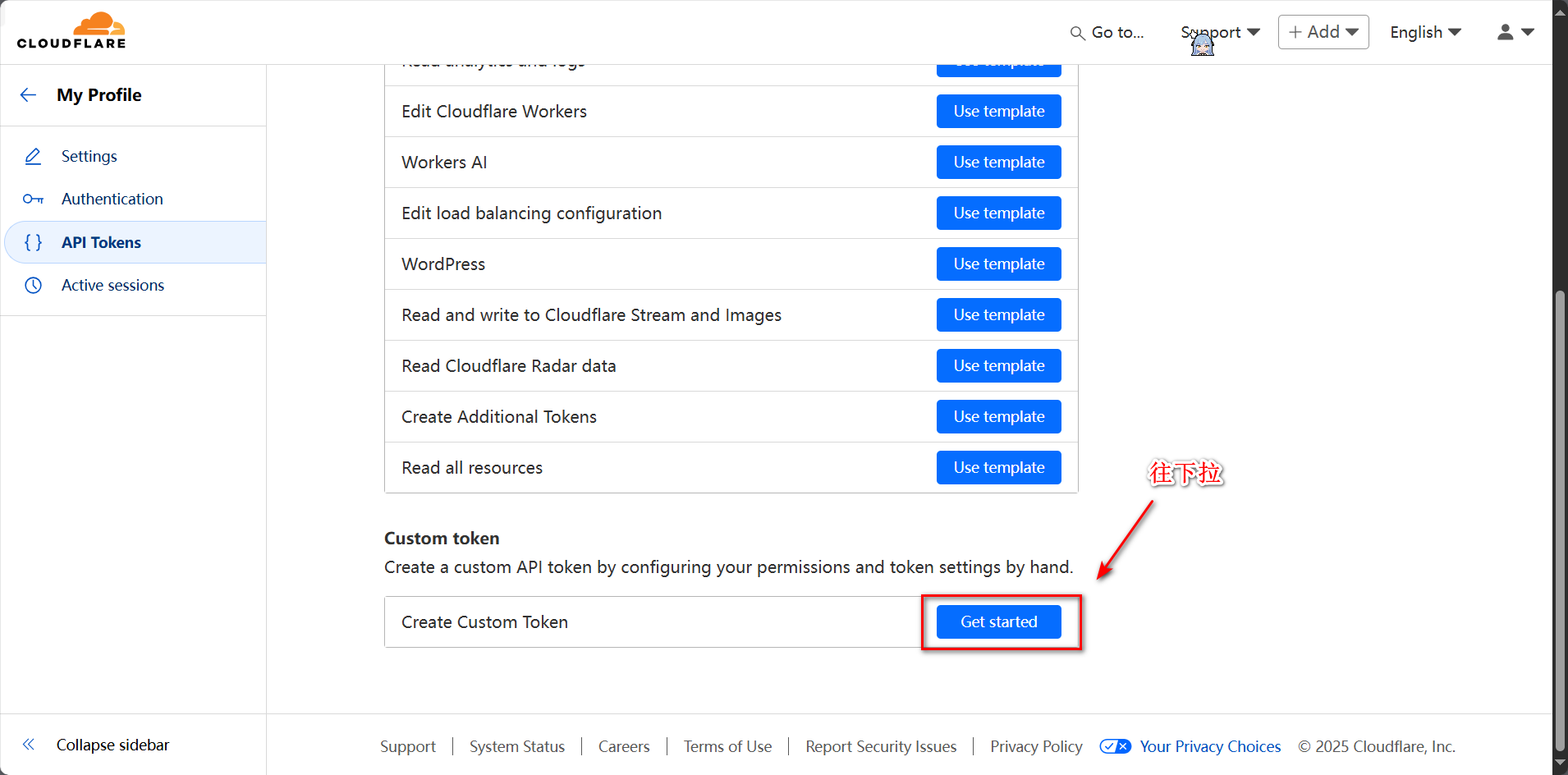Click Get started for Create Custom Token
The width and height of the screenshot is (1568, 775).
[x=998, y=621]
